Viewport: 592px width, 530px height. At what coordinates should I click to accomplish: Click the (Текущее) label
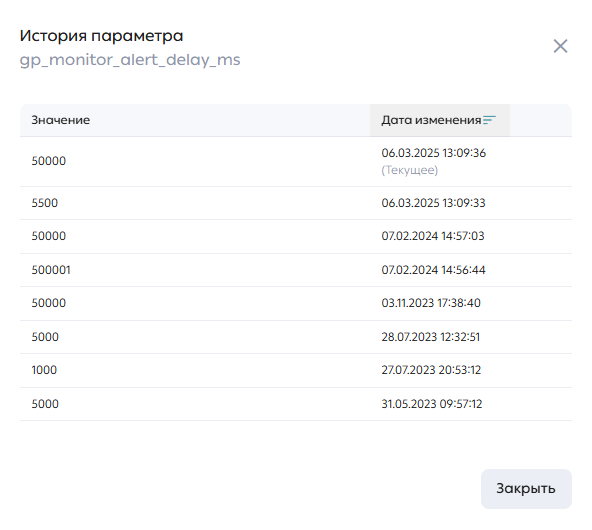(x=410, y=170)
